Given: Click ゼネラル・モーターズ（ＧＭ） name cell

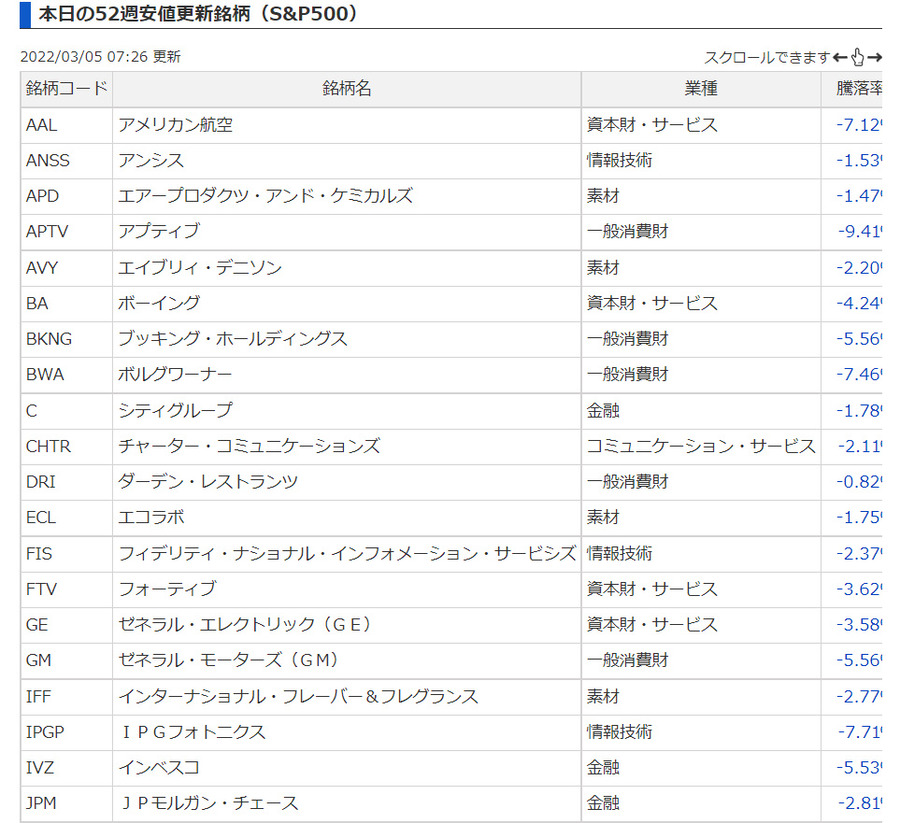Looking at the screenshot, I should point(347,661).
